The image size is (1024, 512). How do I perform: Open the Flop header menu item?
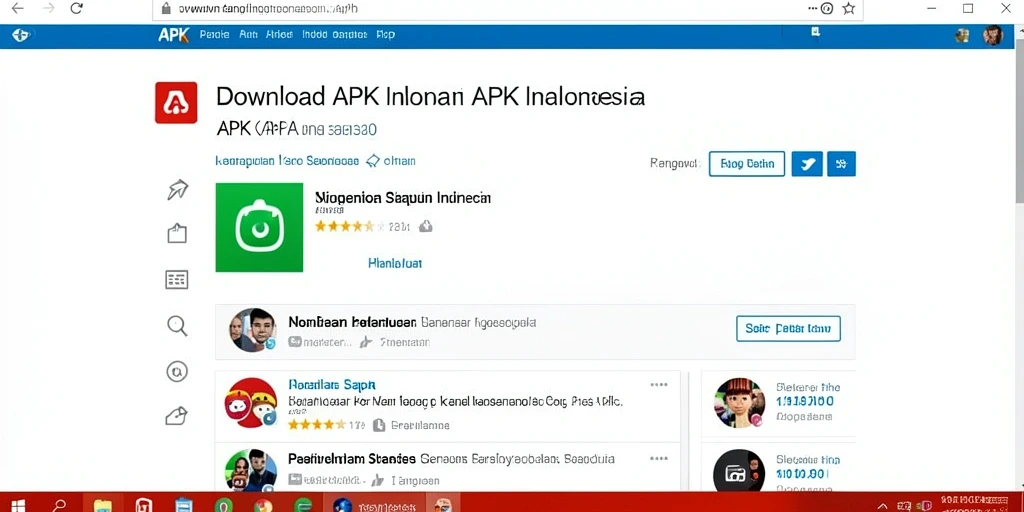385,35
